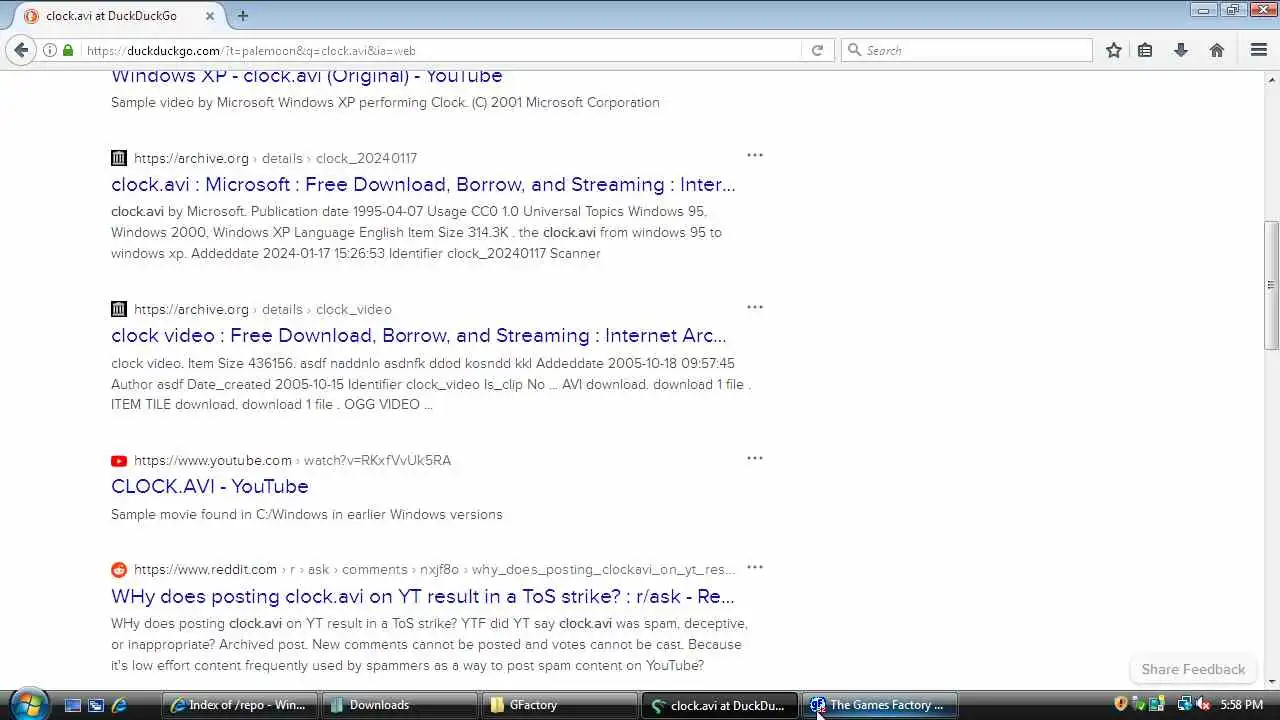1280x720 pixels.
Task: Open the CLOCK.AVI - YouTube result
Action: click(210, 487)
